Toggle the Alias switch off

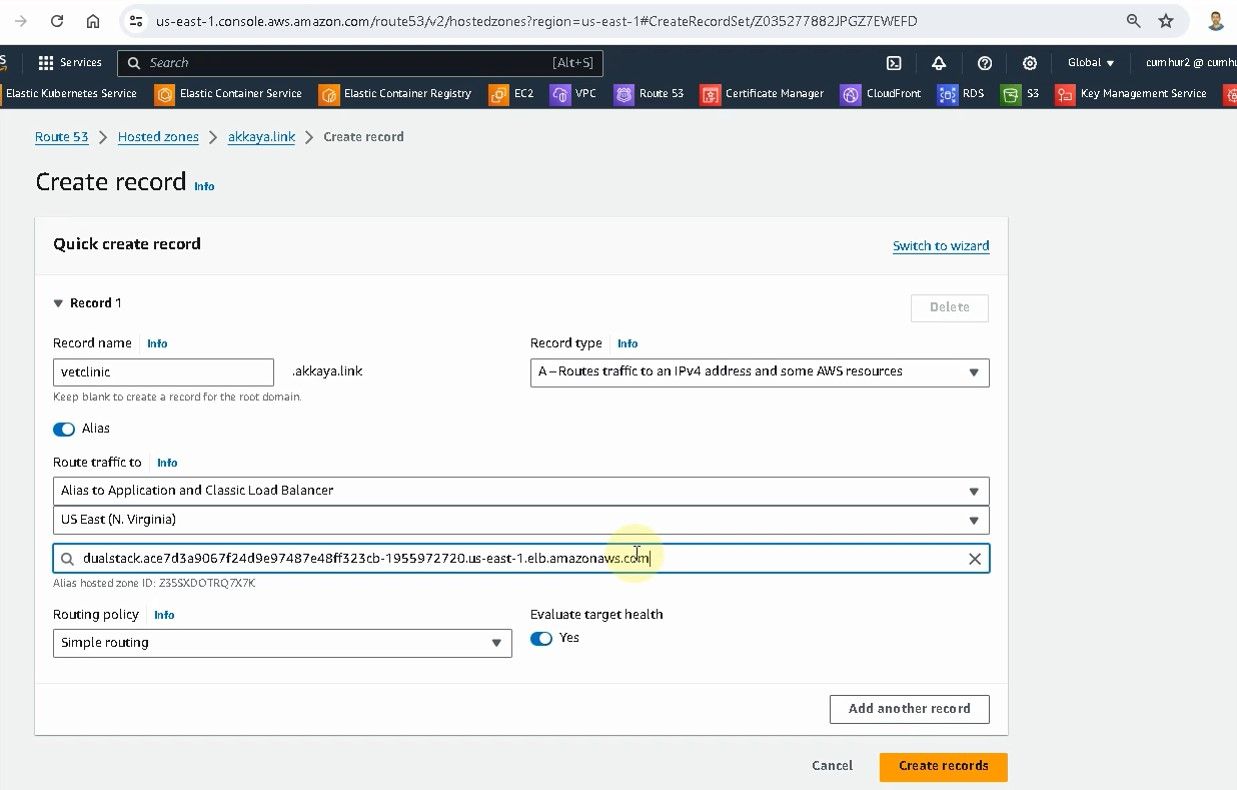(64, 429)
